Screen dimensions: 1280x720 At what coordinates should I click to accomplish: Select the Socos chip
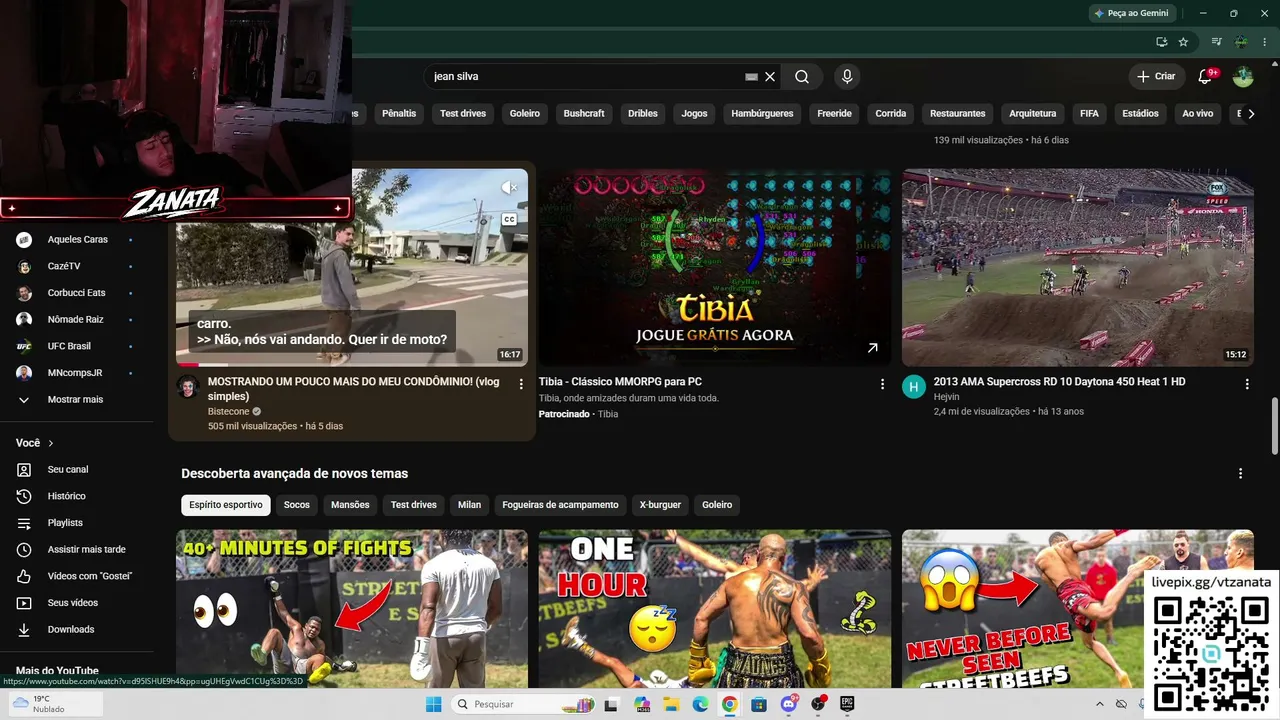[x=297, y=505]
